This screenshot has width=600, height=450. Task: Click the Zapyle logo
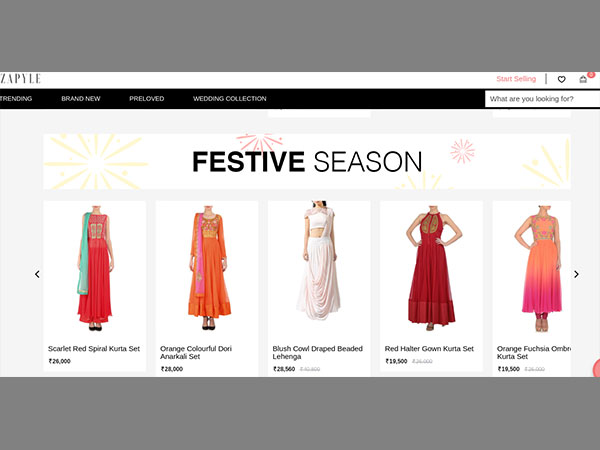(x=20, y=79)
